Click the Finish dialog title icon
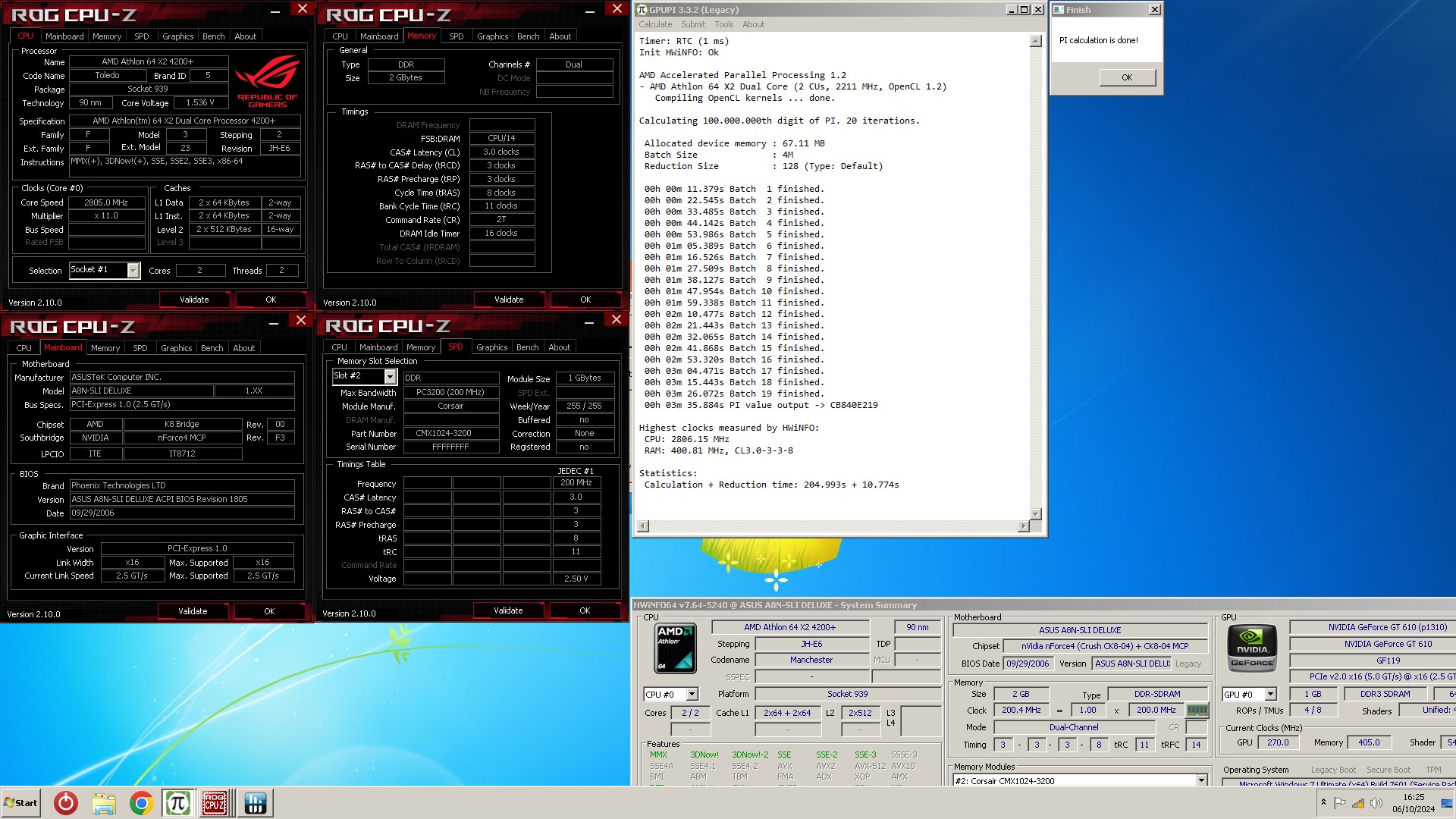This screenshot has height=819, width=1456. pos(1059,10)
